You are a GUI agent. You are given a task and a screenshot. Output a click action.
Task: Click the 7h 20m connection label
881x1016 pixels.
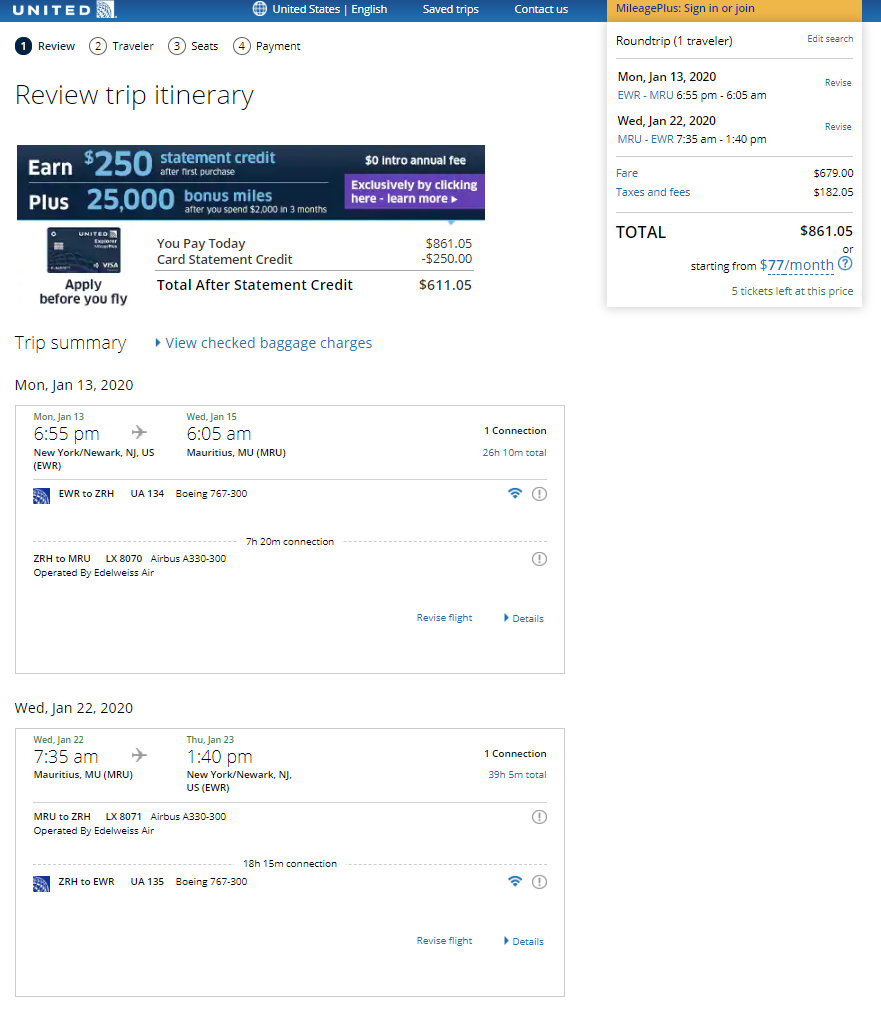click(x=290, y=542)
